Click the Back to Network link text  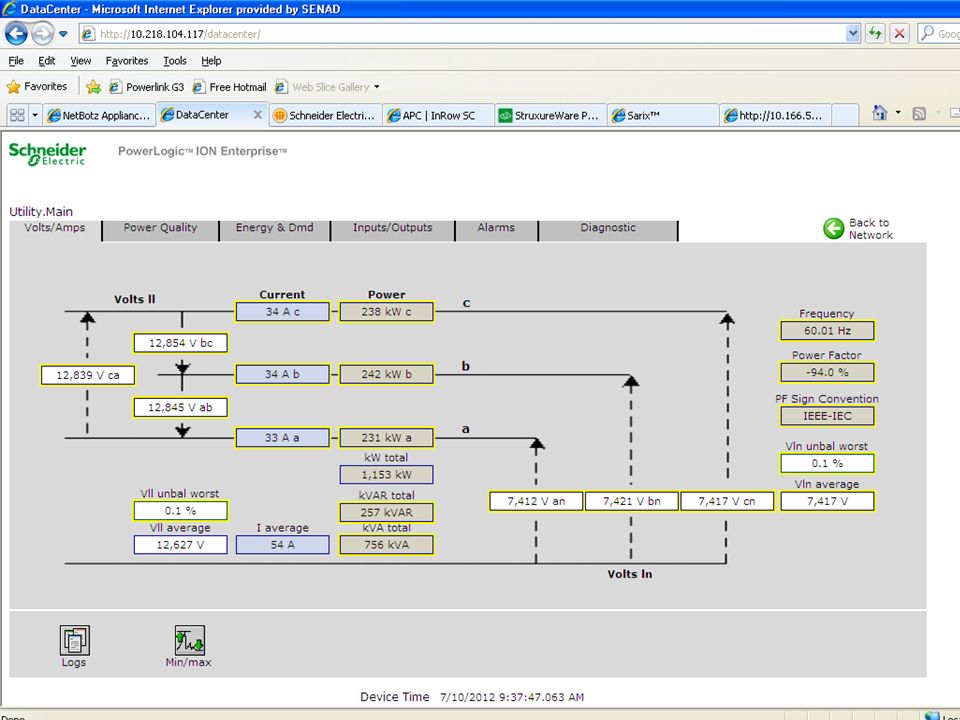[871, 229]
